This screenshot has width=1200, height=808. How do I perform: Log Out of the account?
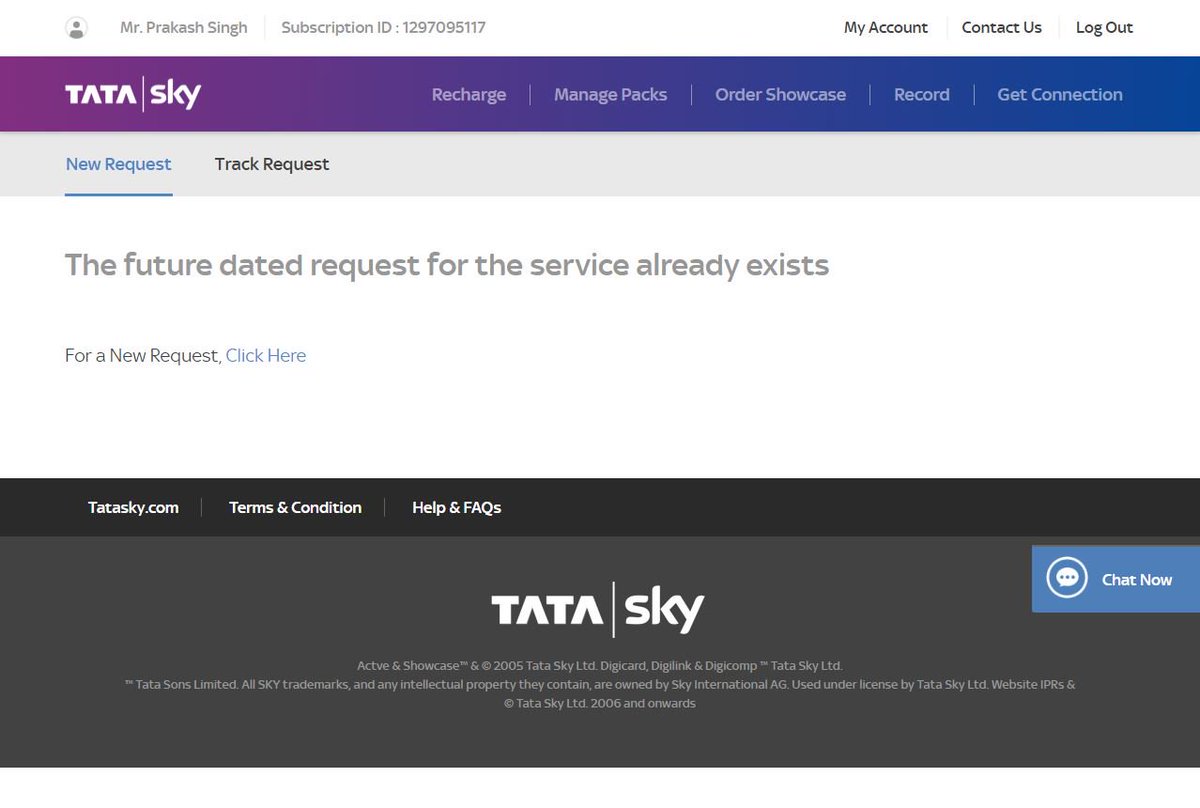1104,28
